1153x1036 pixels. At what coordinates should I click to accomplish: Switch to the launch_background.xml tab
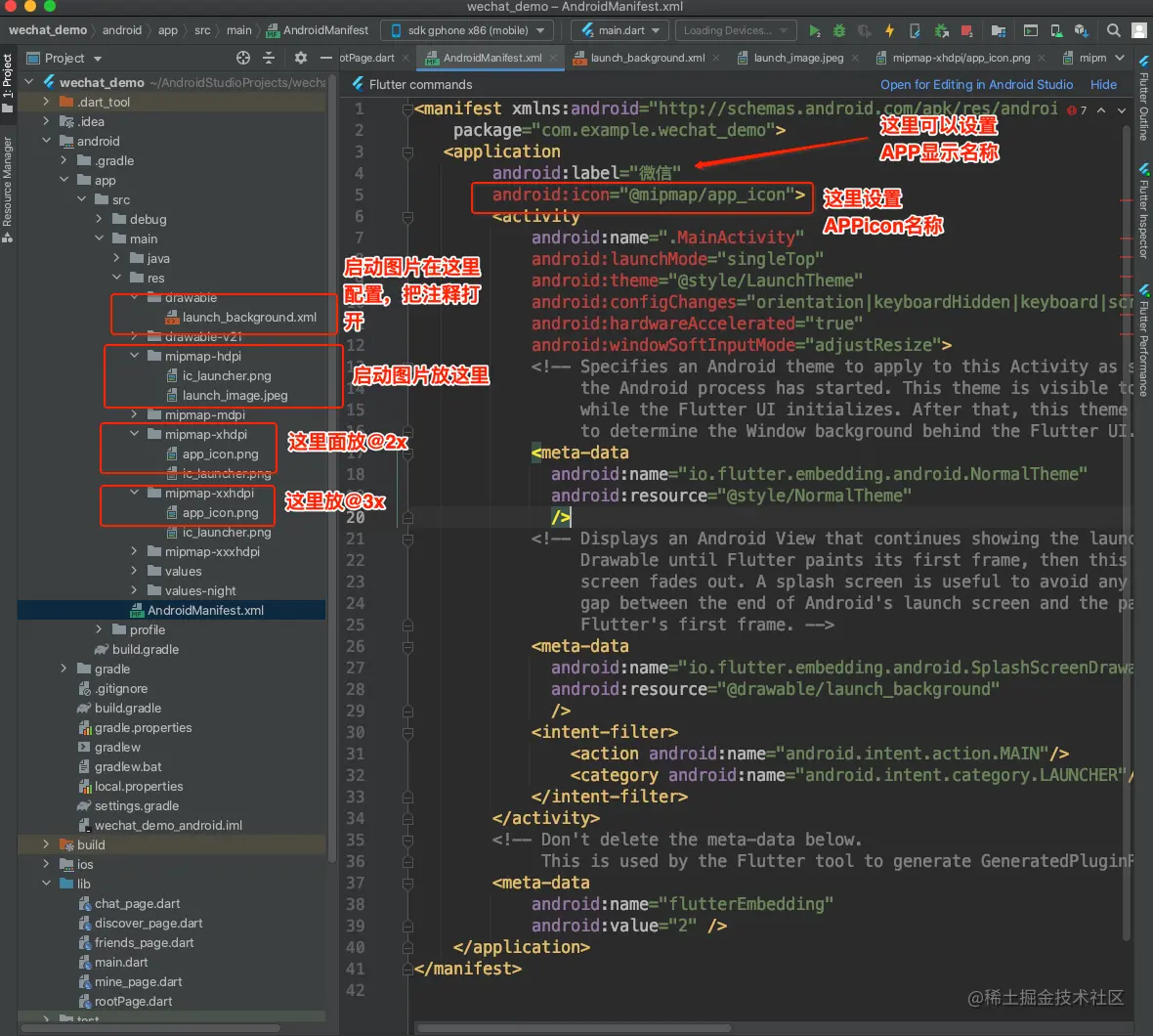647,58
